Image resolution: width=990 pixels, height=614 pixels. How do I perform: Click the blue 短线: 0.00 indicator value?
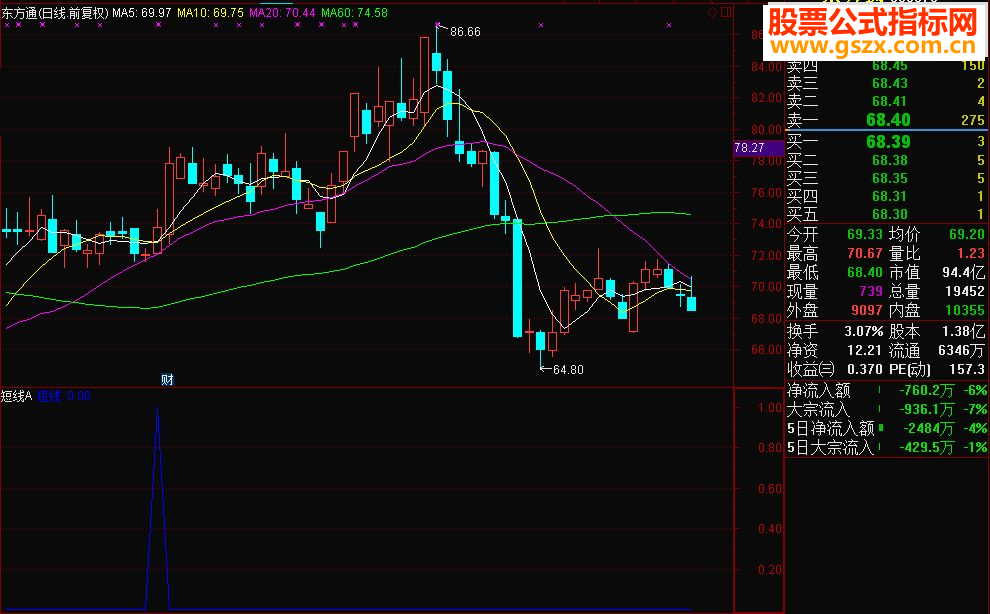coord(64,396)
